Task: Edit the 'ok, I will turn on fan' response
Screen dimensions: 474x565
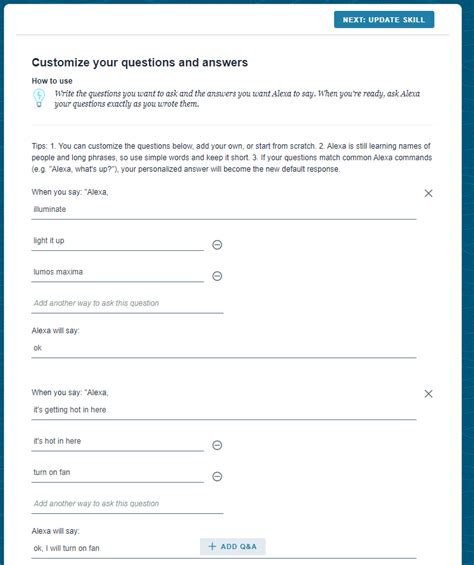Action: pyautogui.click(x=115, y=549)
